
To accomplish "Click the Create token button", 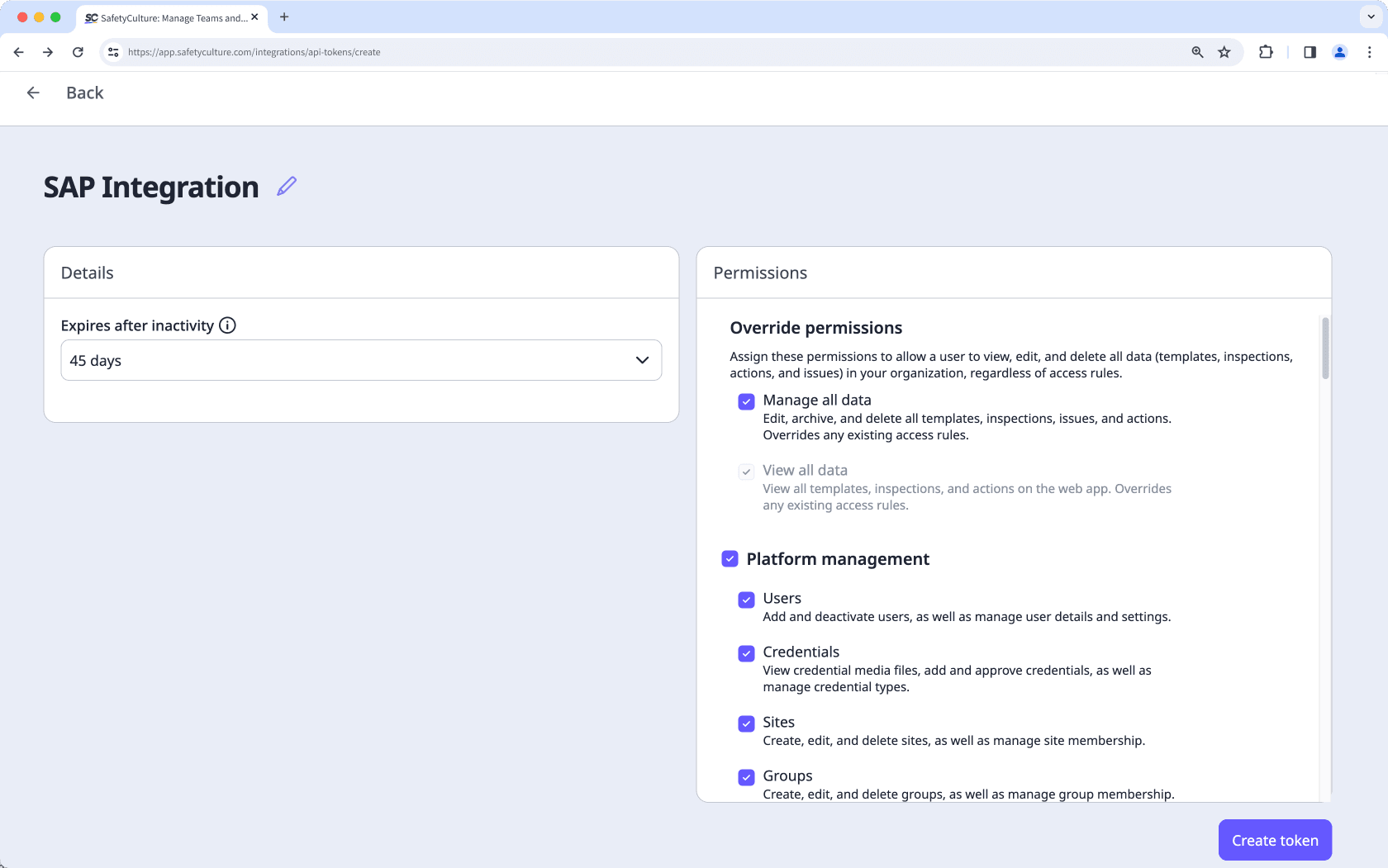I will [x=1274, y=840].
